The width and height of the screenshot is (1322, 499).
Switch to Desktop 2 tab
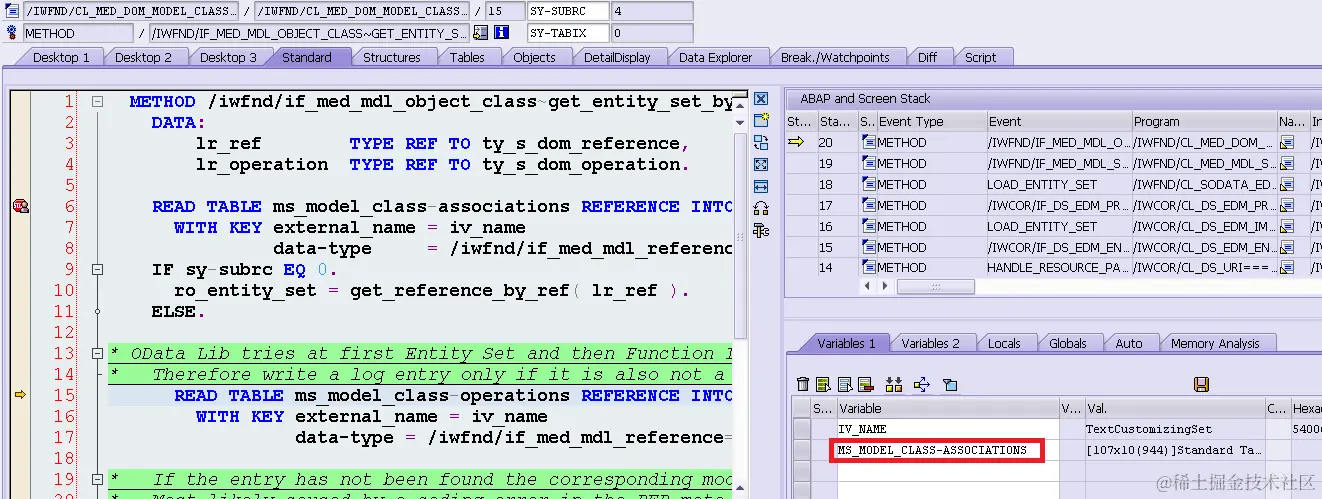point(143,57)
